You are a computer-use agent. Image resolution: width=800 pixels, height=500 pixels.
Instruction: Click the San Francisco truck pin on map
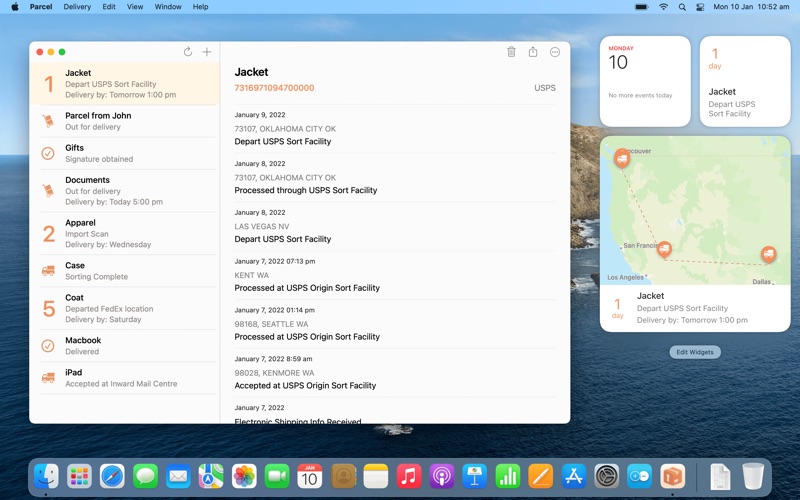click(x=664, y=249)
